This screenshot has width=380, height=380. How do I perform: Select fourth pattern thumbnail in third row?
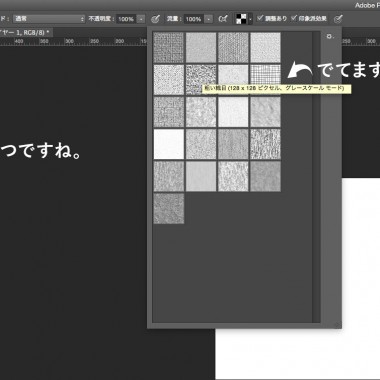pyautogui.click(x=265, y=112)
